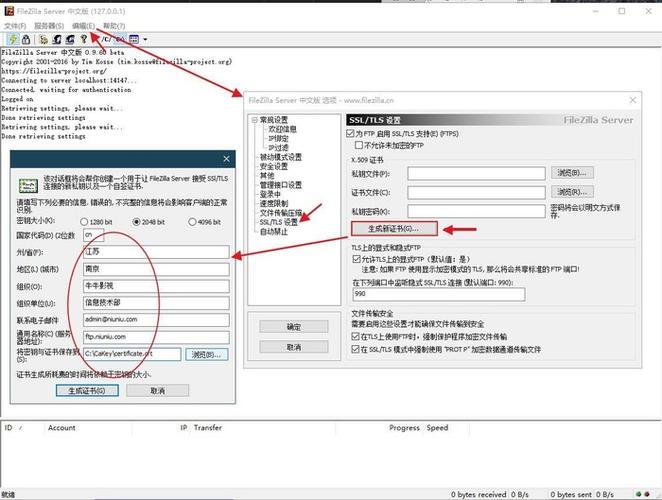Select 文件传输压缩 in the settings tree
Screen dimensions: 662x500
(281, 213)
